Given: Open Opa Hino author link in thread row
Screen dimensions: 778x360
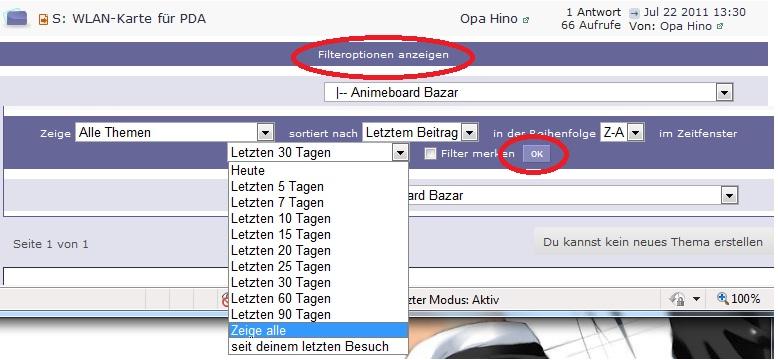Looking at the screenshot, I should (x=489, y=19).
